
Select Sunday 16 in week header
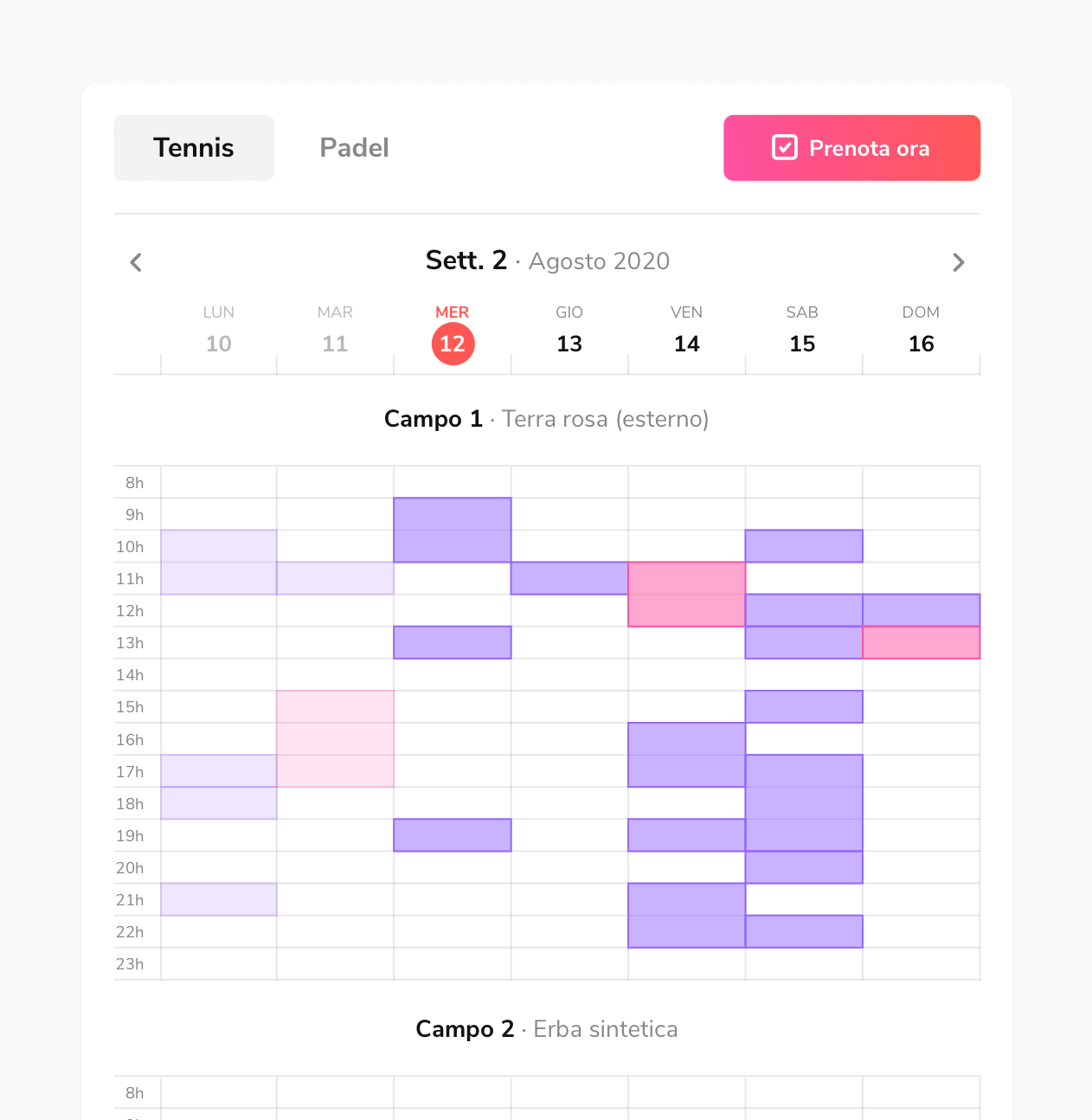[x=921, y=344]
